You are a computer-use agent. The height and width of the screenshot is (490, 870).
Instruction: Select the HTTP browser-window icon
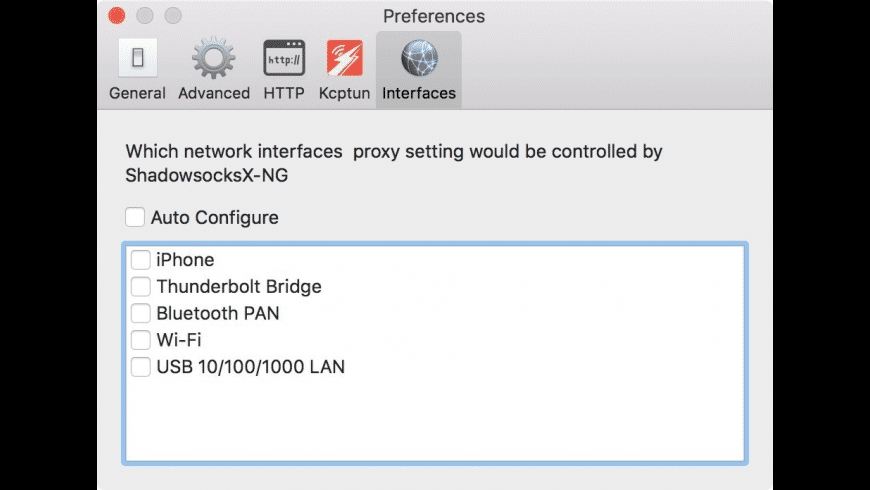284,58
